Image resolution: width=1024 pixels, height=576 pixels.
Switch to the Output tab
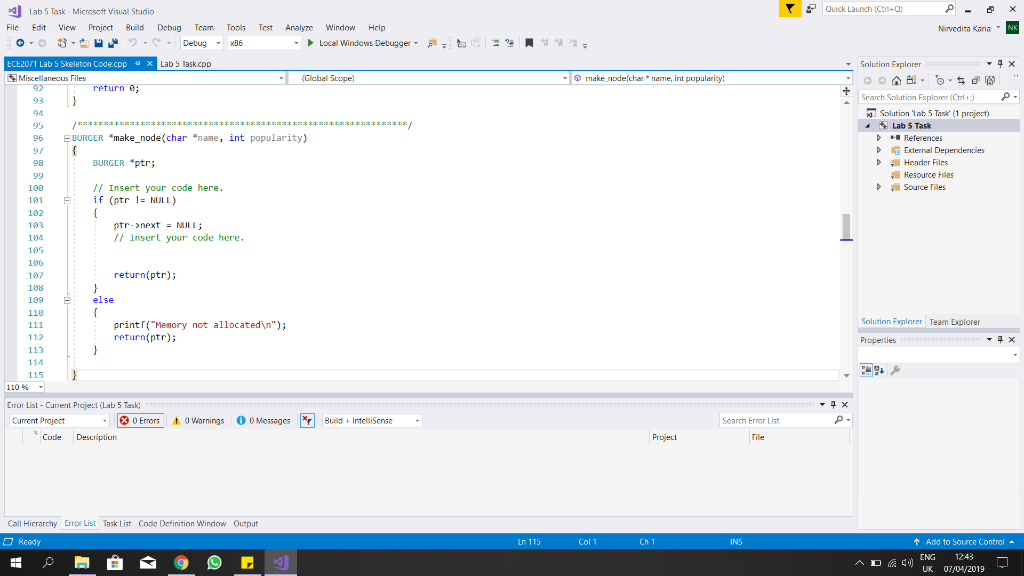coord(246,524)
